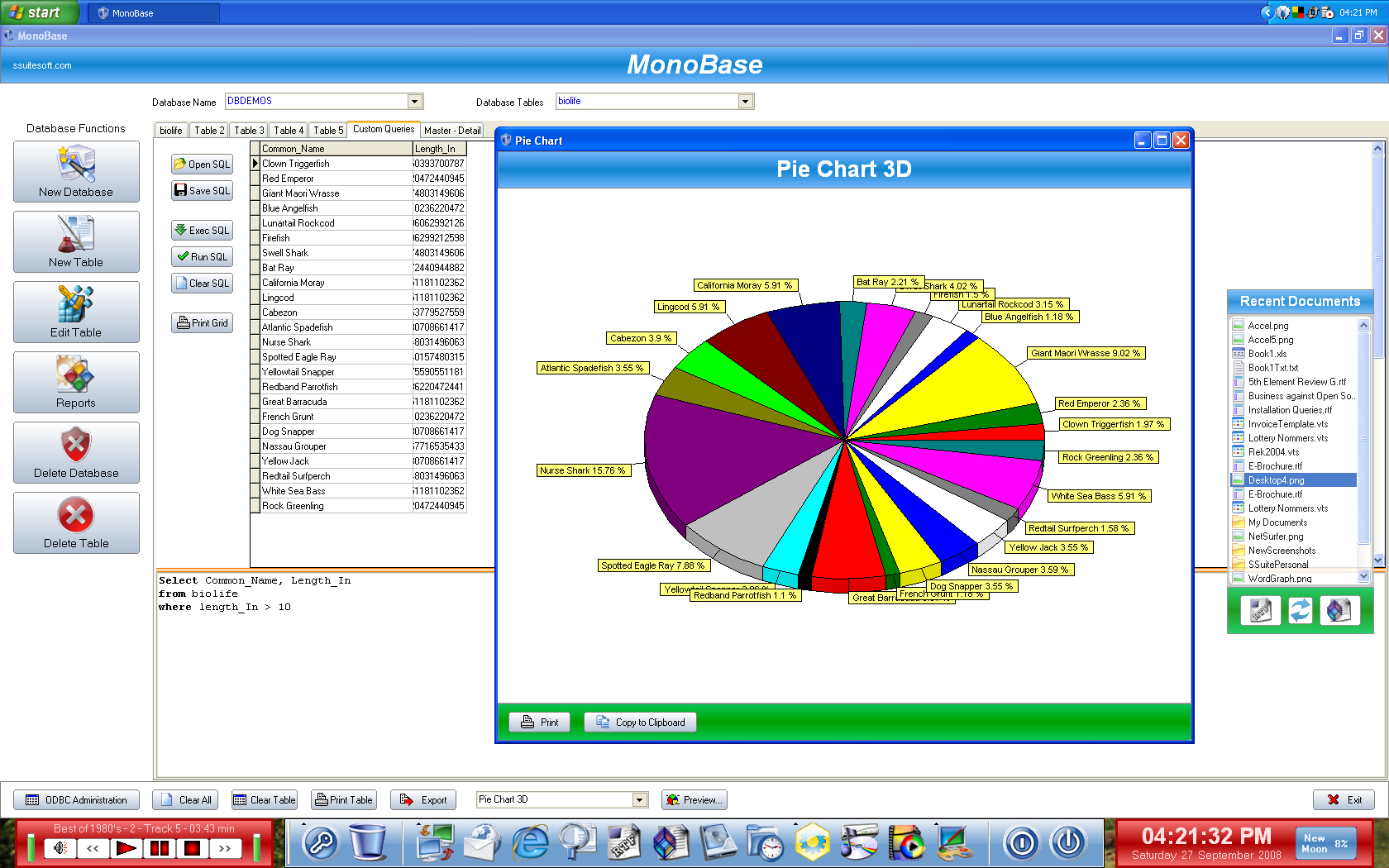Pause the music player

[x=159, y=848]
